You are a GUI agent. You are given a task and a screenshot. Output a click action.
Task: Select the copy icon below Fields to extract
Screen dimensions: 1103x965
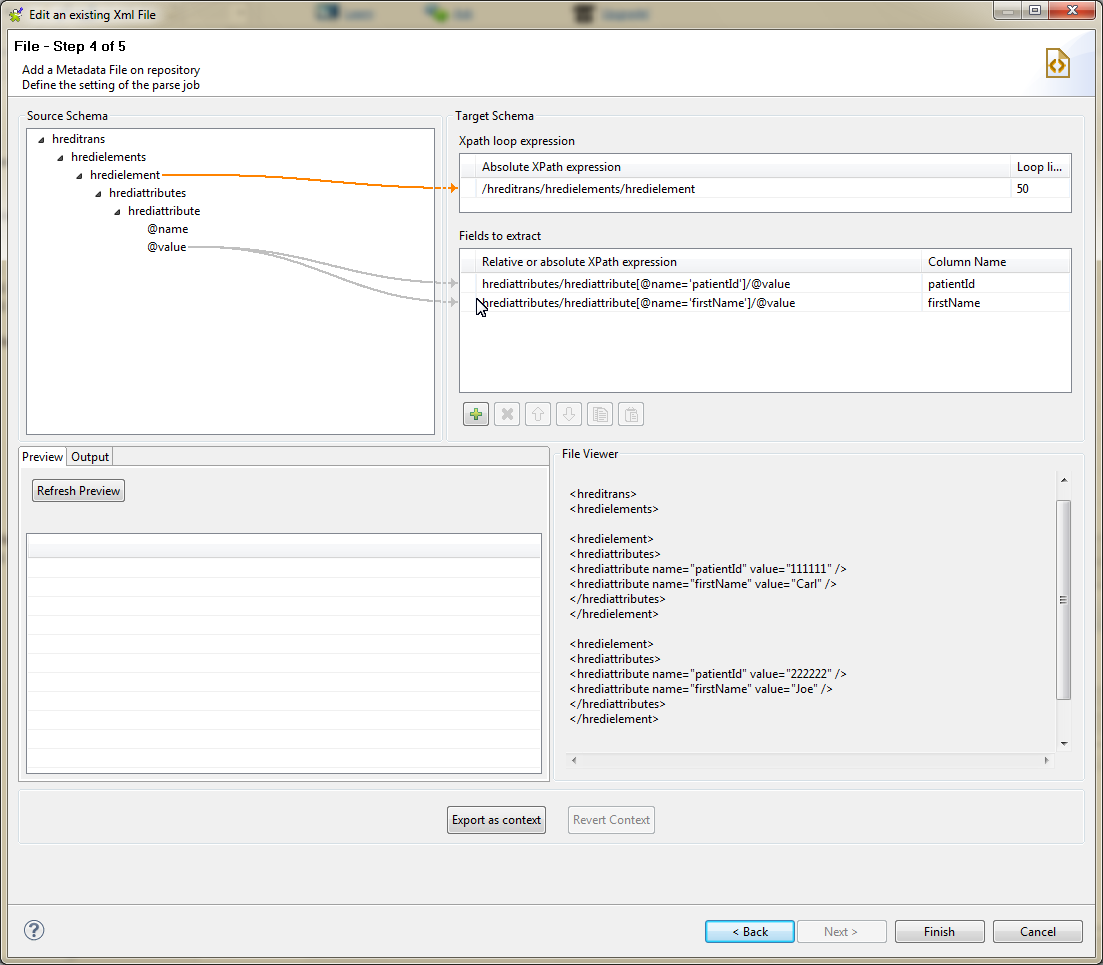point(599,413)
